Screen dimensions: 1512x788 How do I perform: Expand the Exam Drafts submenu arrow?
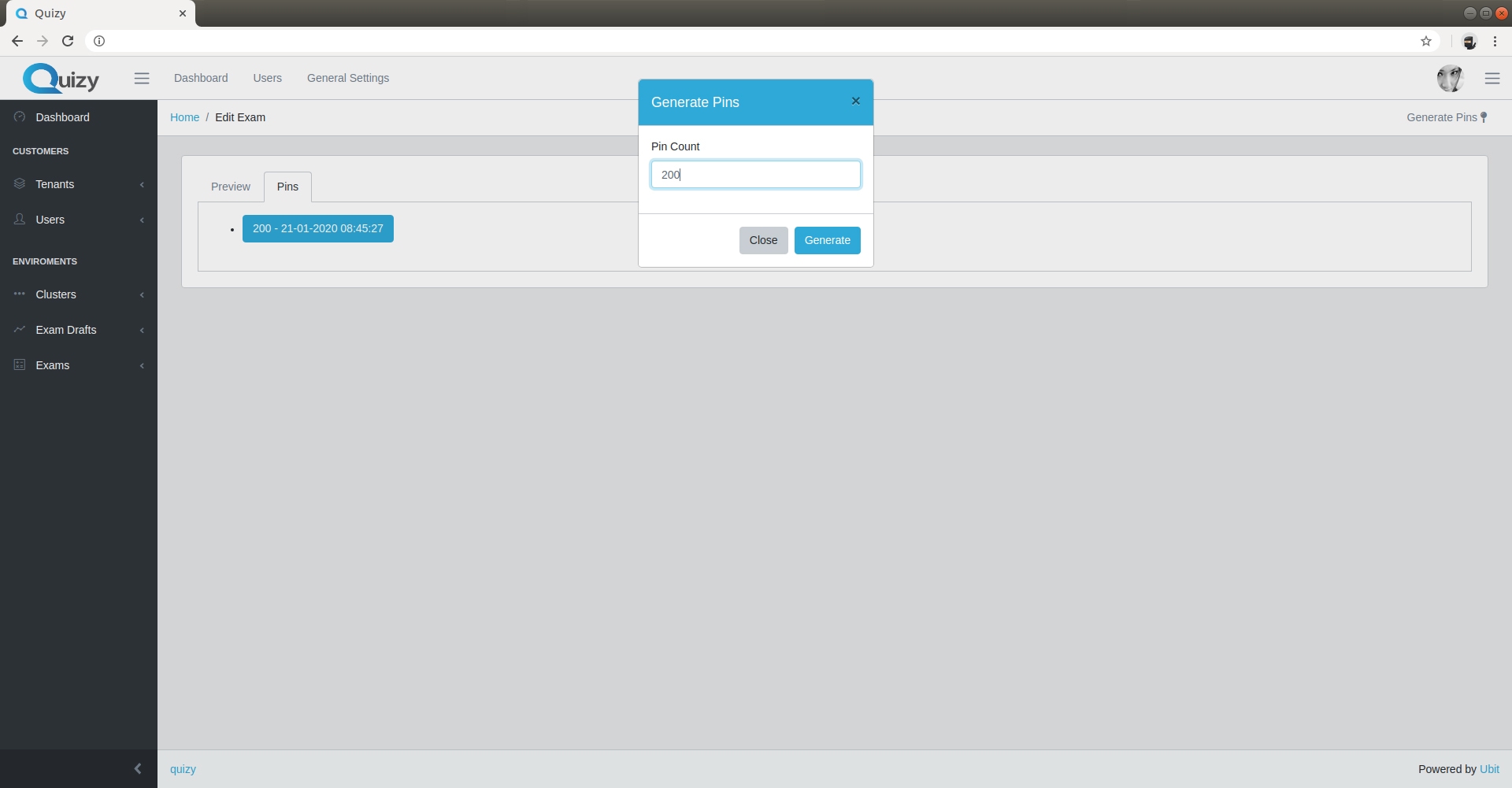coord(142,330)
